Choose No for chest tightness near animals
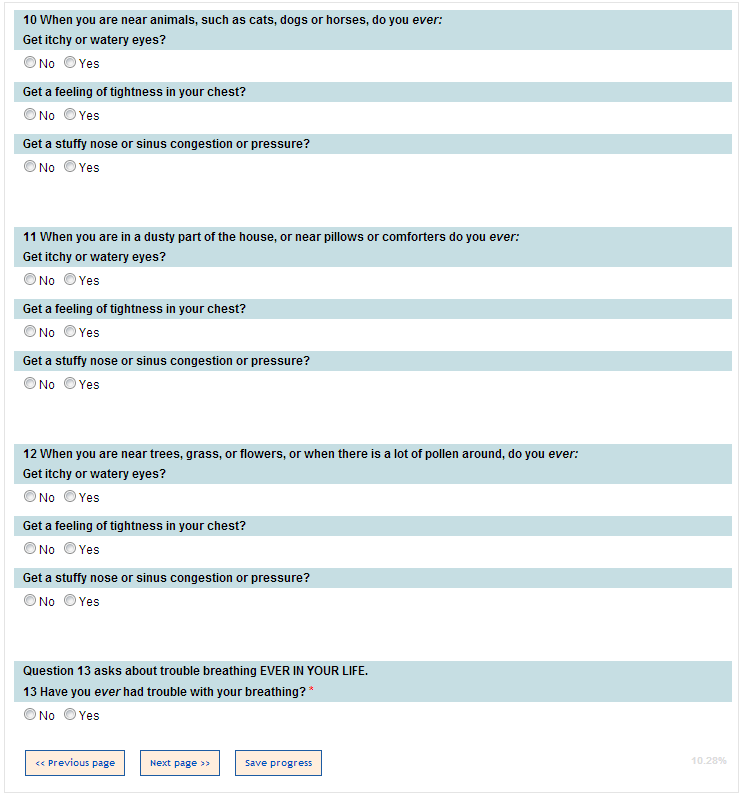The width and height of the screenshot is (741, 795). pyautogui.click(x=30, y=115)
